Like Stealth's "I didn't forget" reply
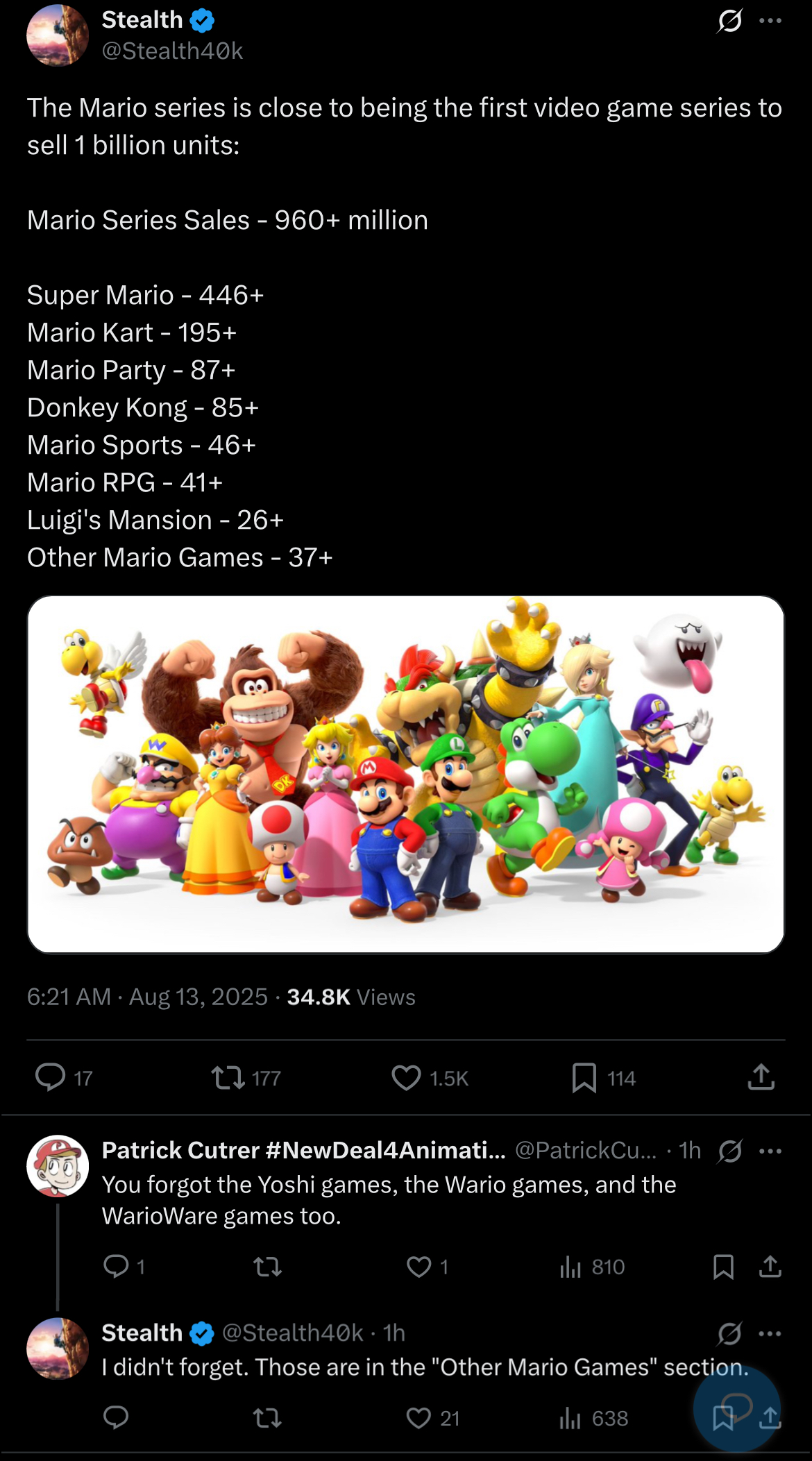Viewport: 812px width, 1461px height. (433, 1418)
